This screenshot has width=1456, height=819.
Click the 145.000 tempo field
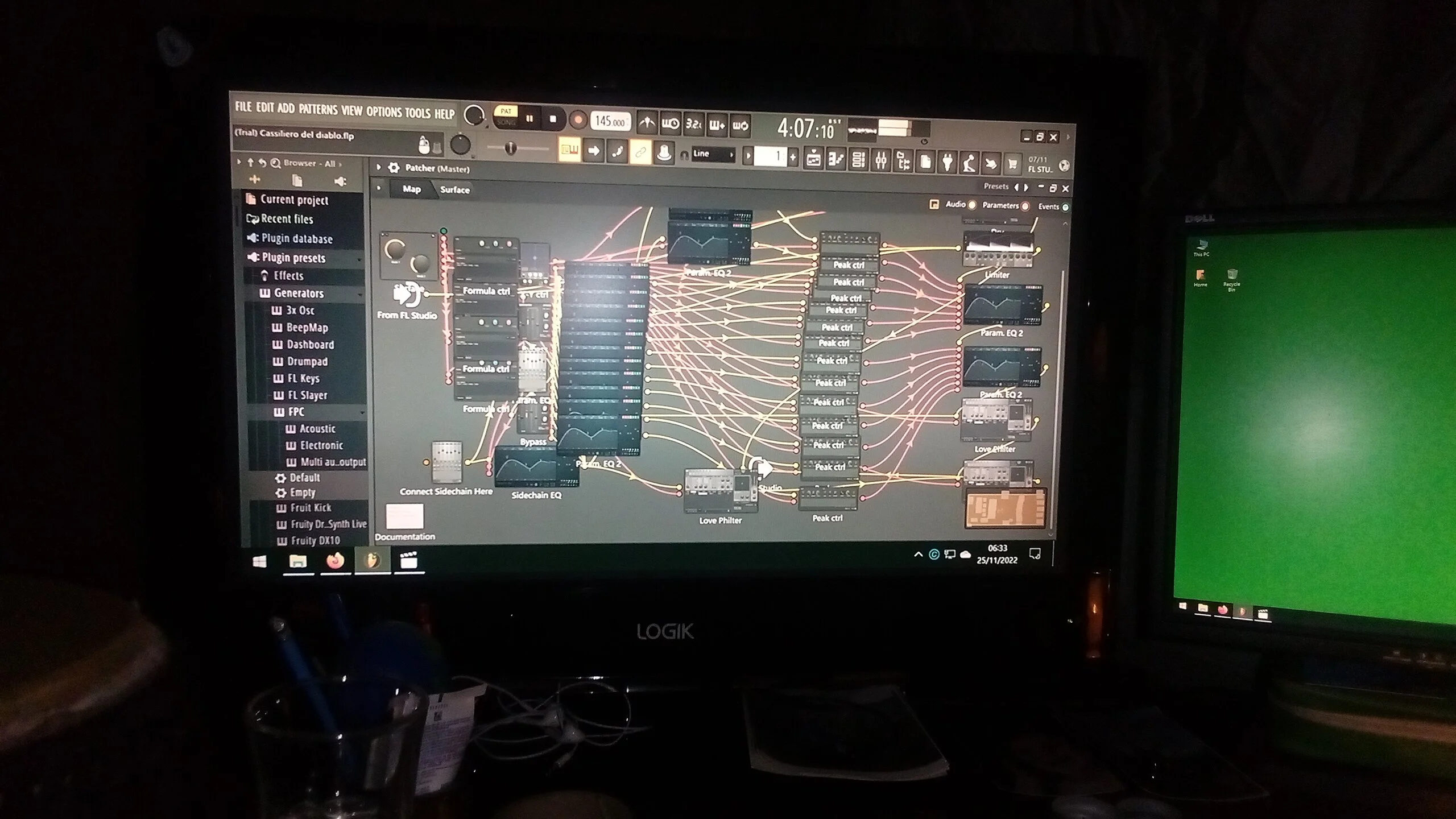click(x=610, y=121)
